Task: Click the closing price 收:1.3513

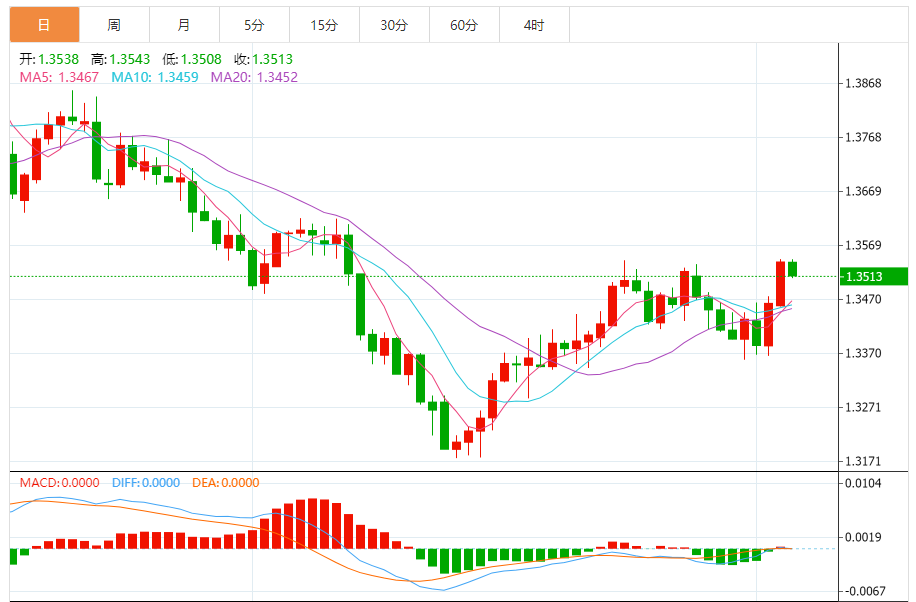Action: point(263,59)
